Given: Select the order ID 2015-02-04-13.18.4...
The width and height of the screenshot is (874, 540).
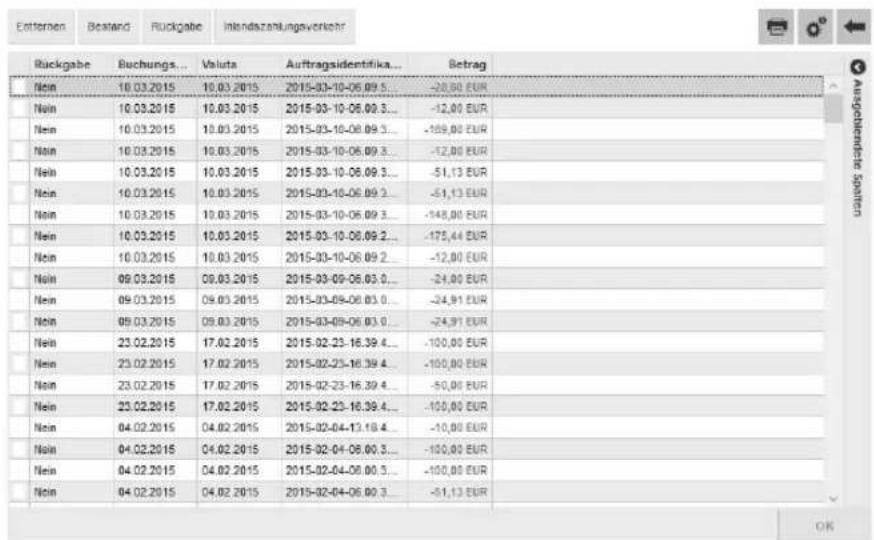Looking at the screenshot, I should (341, 427).
